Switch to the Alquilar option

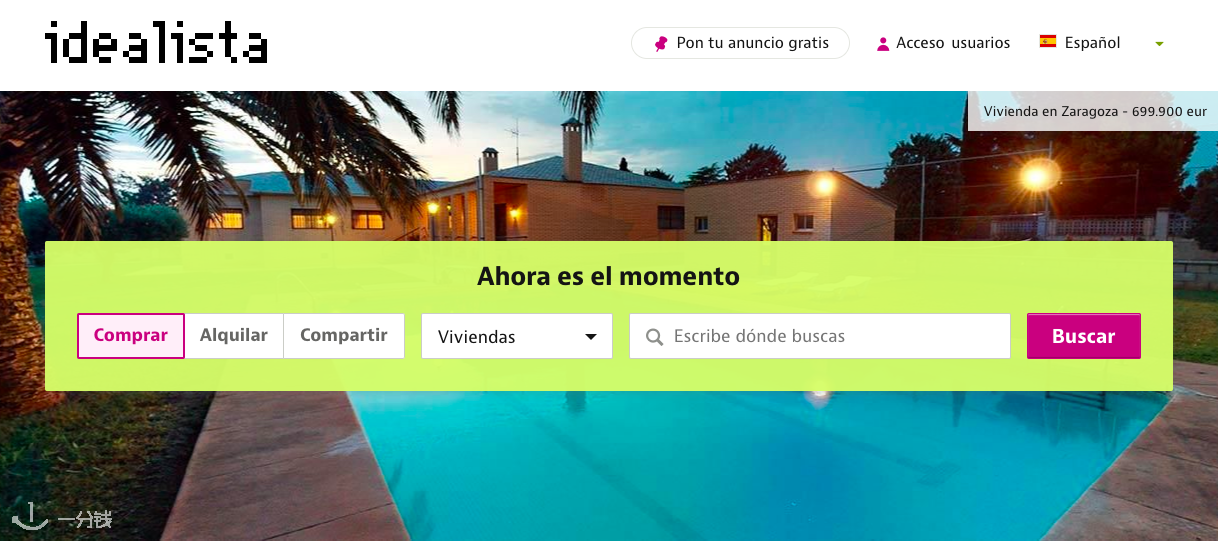pos(234,336)
